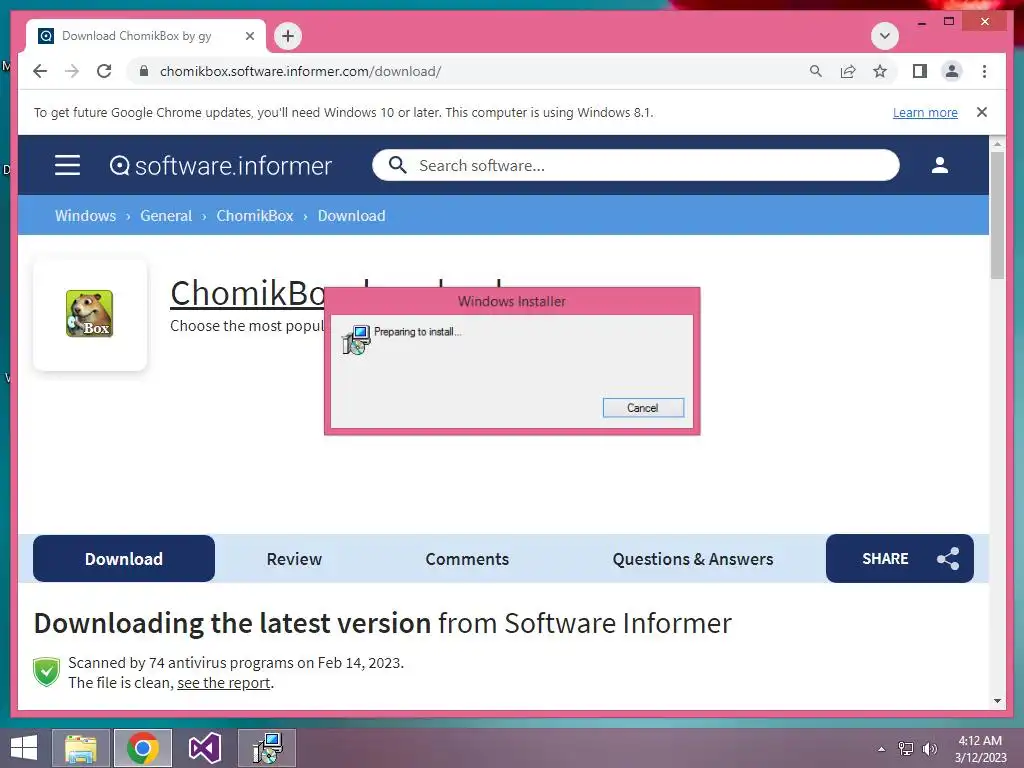Click the Download breadcrumb

(x=351, y=216)
